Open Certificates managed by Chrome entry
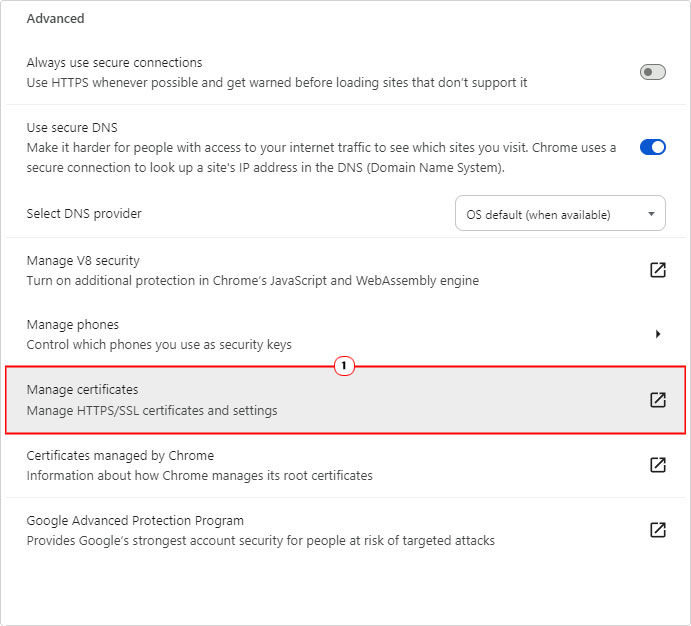The height and width of the screenshot is (626, 691). (346, 465)
